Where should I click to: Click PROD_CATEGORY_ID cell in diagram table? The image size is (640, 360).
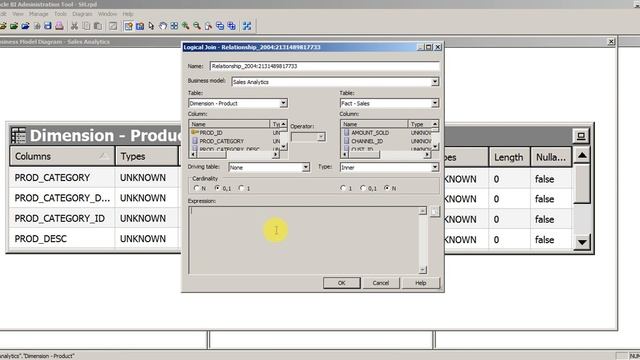pyautogui.click(x=60, y=218)
